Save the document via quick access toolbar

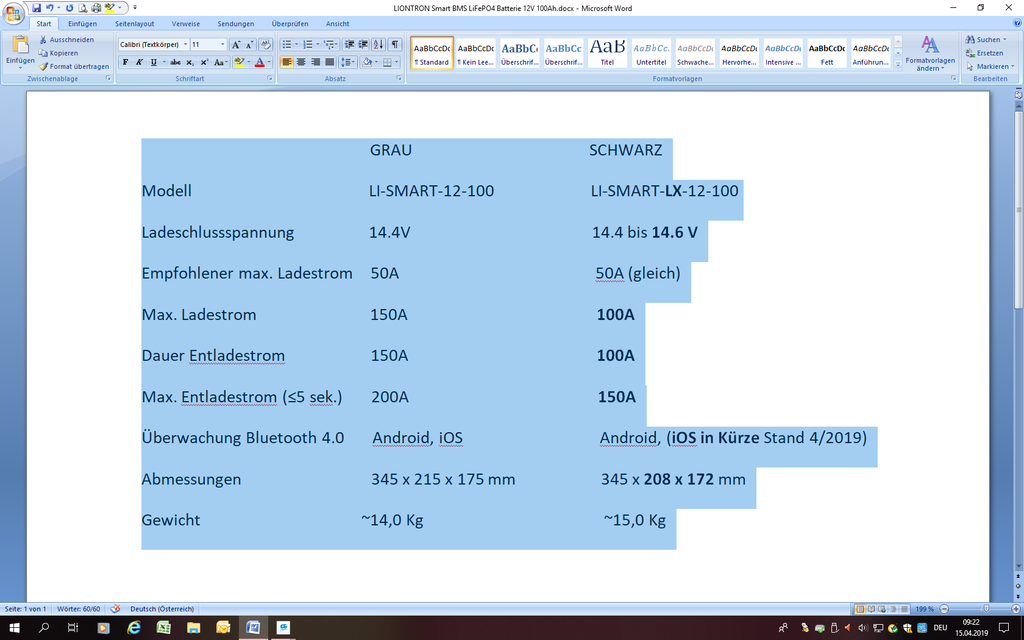(36, 8)
